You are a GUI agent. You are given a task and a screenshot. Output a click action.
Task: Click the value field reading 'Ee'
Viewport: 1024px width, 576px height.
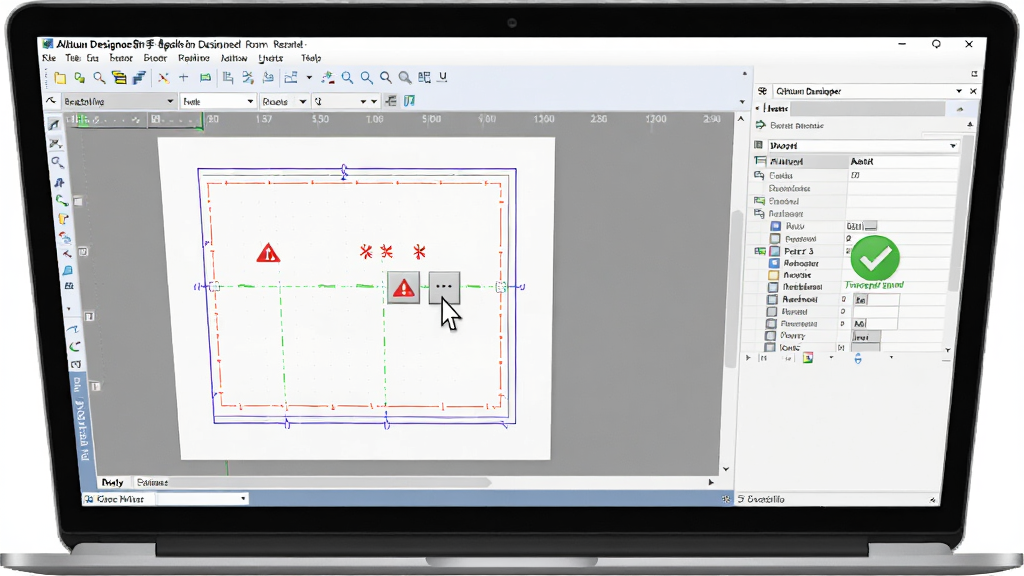point(876,300)
